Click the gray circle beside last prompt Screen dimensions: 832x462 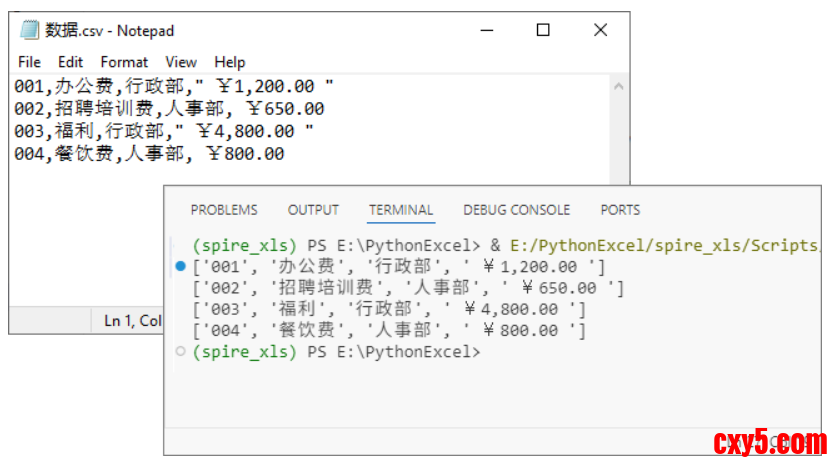point(180,352)
